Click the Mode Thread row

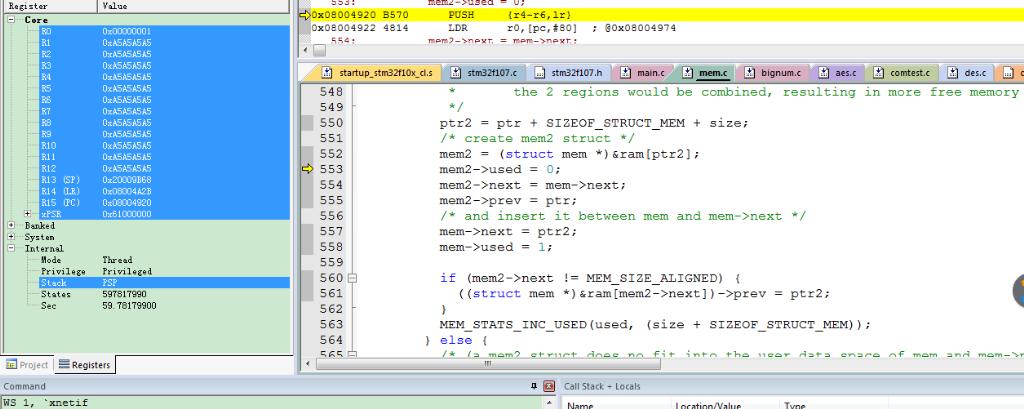[165, 259]
